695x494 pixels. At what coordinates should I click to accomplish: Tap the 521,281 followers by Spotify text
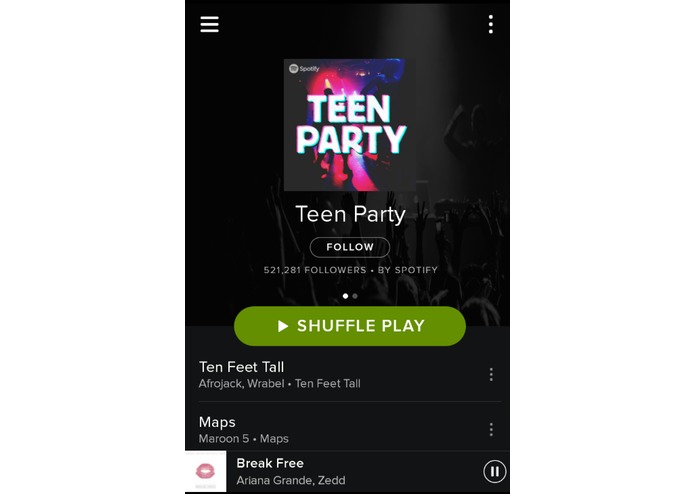[351, 270]
